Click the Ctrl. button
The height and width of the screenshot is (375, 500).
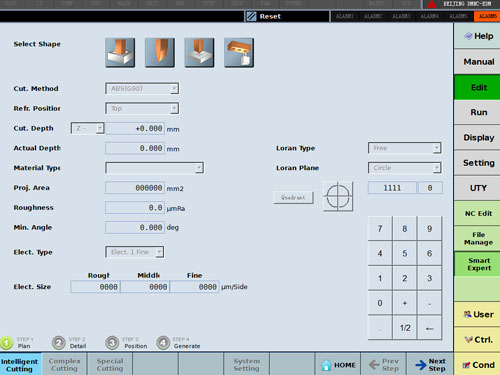[x=477, y=340]
